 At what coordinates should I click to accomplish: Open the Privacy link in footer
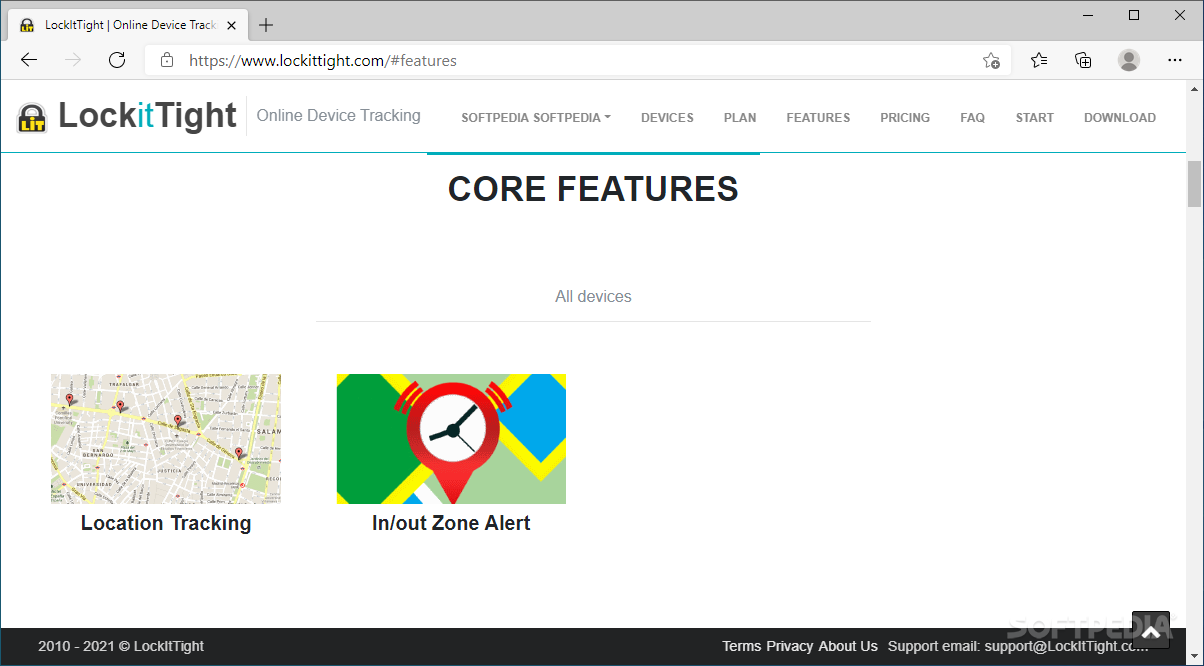790,646
